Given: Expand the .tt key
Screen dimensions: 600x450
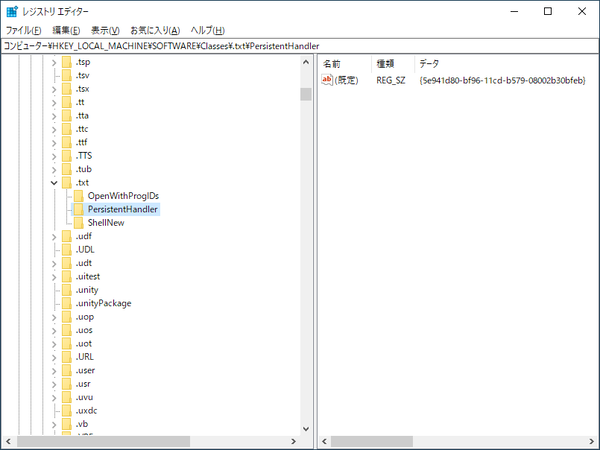Looking at the screenshot, I should (x=54, y=103).
